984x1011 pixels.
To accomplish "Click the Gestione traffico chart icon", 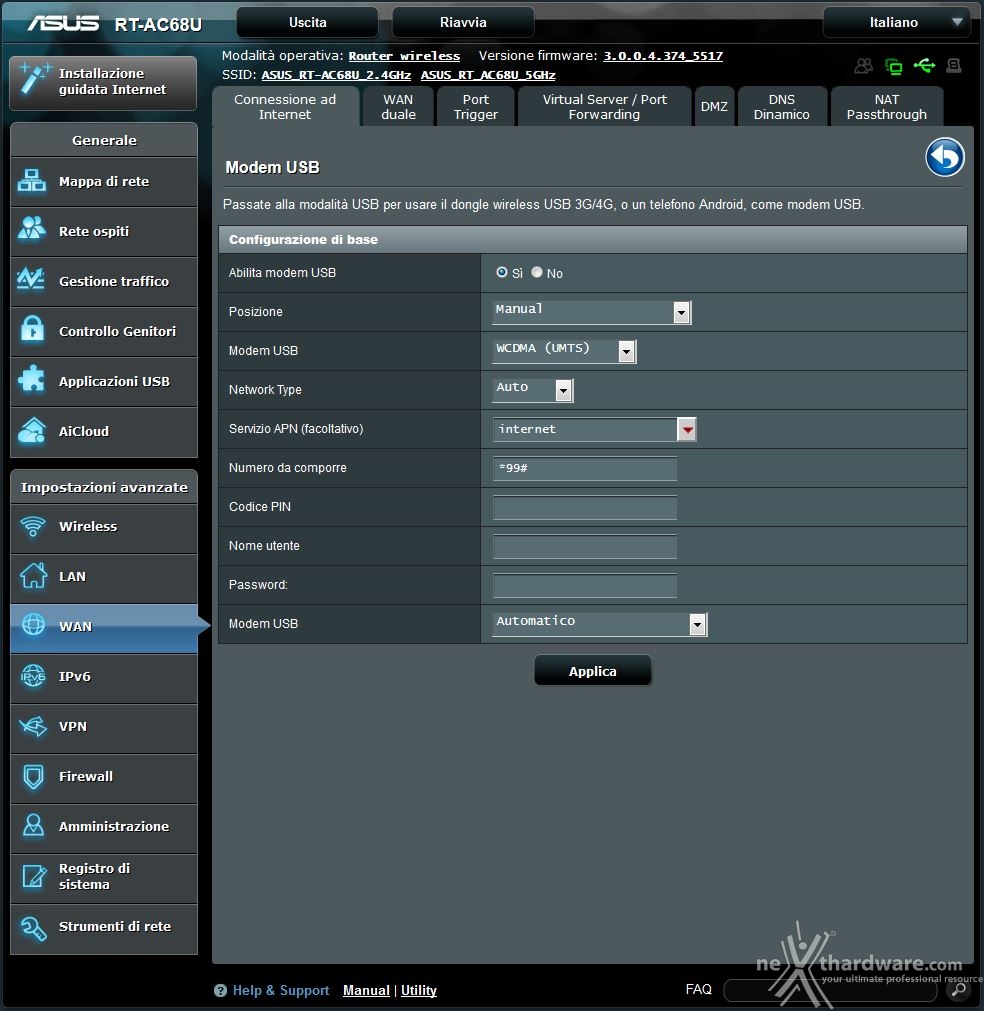I will click(x=31, y=280).
